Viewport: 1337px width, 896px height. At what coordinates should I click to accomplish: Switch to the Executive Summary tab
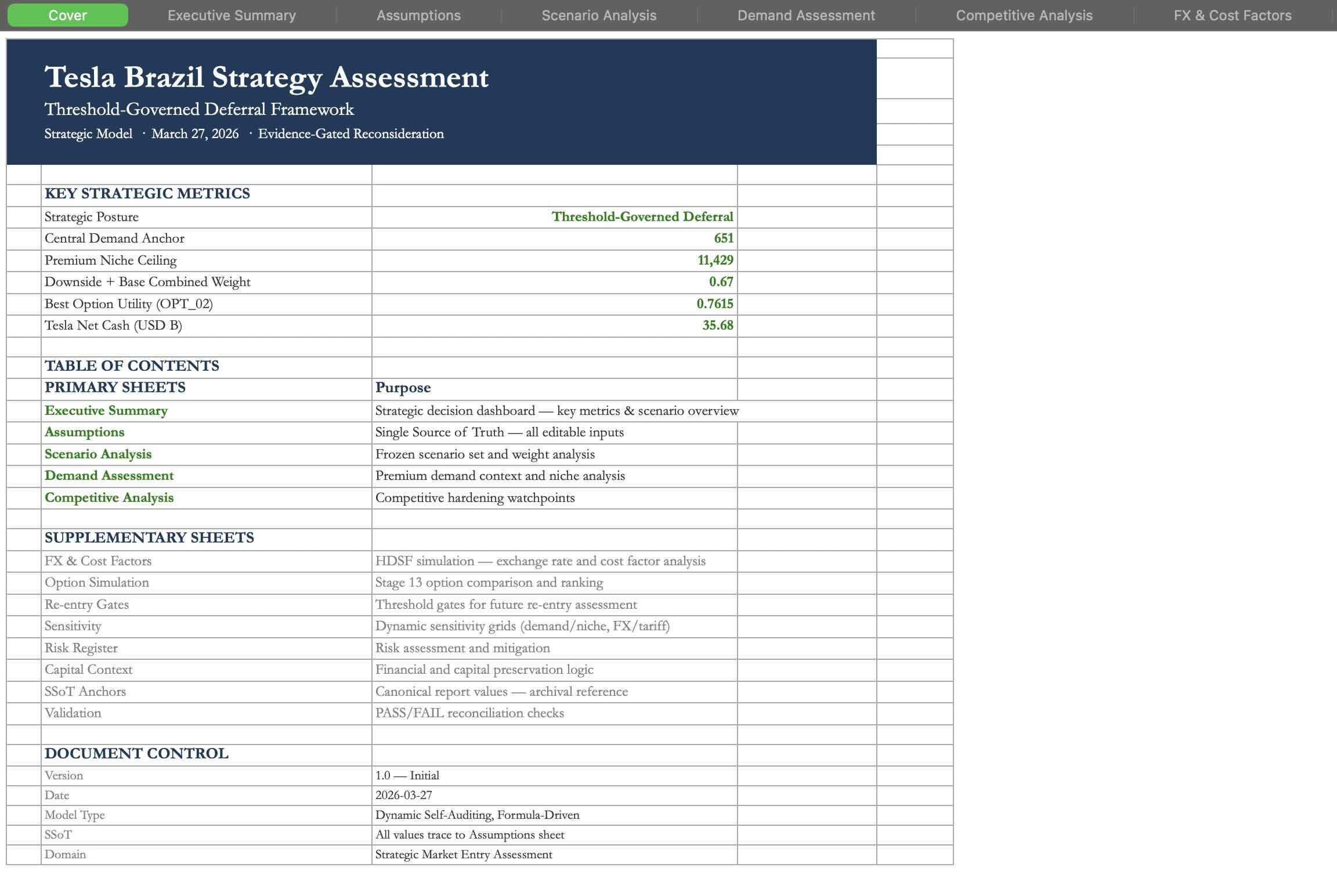click(x=232, y=16)
